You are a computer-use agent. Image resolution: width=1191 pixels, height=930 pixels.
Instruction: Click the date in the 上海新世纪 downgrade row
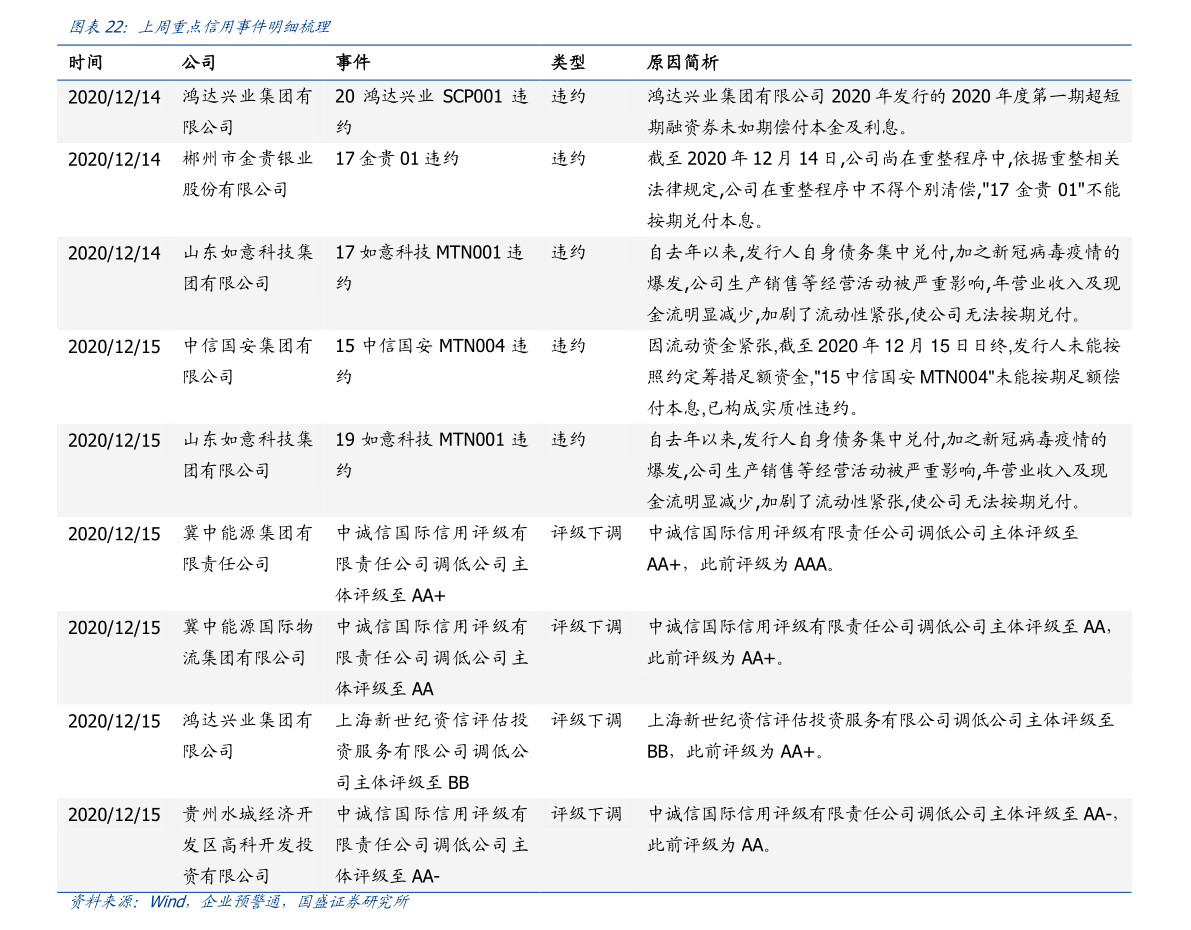click(x=114, y=721)
